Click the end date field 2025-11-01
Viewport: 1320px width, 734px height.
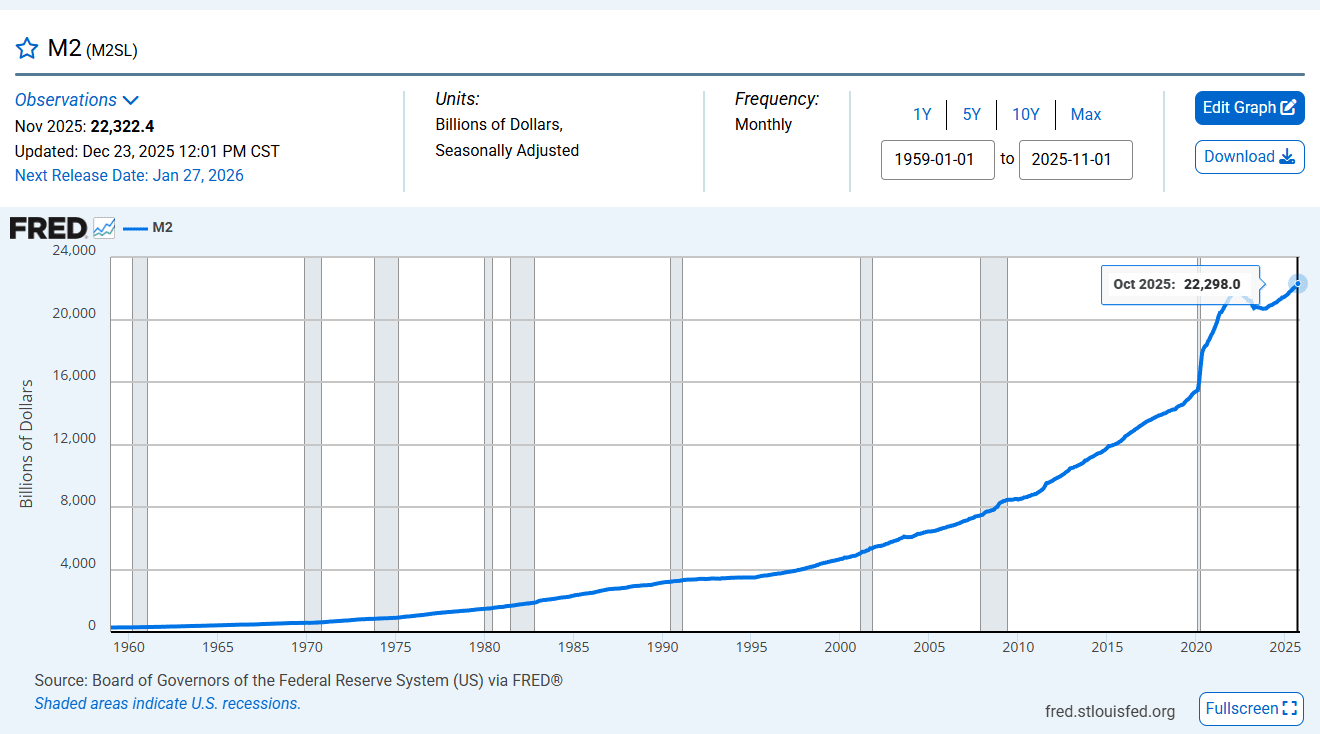1075,160
